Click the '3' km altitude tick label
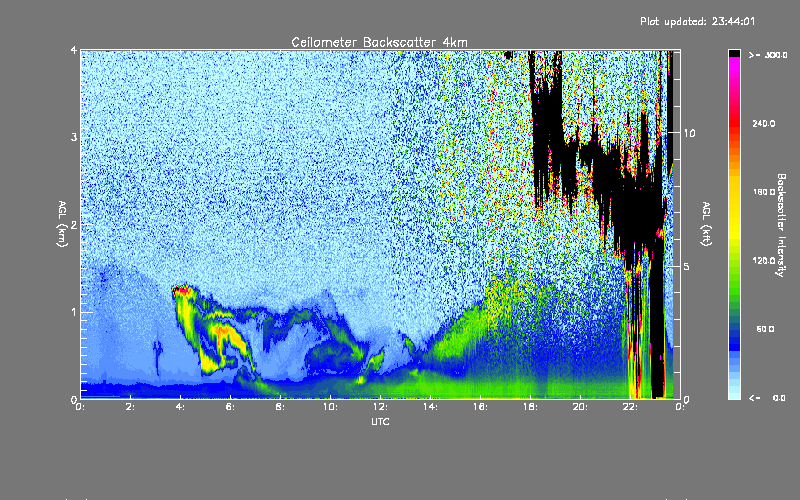This screenshot has height=500, width=800. (74, 137)
